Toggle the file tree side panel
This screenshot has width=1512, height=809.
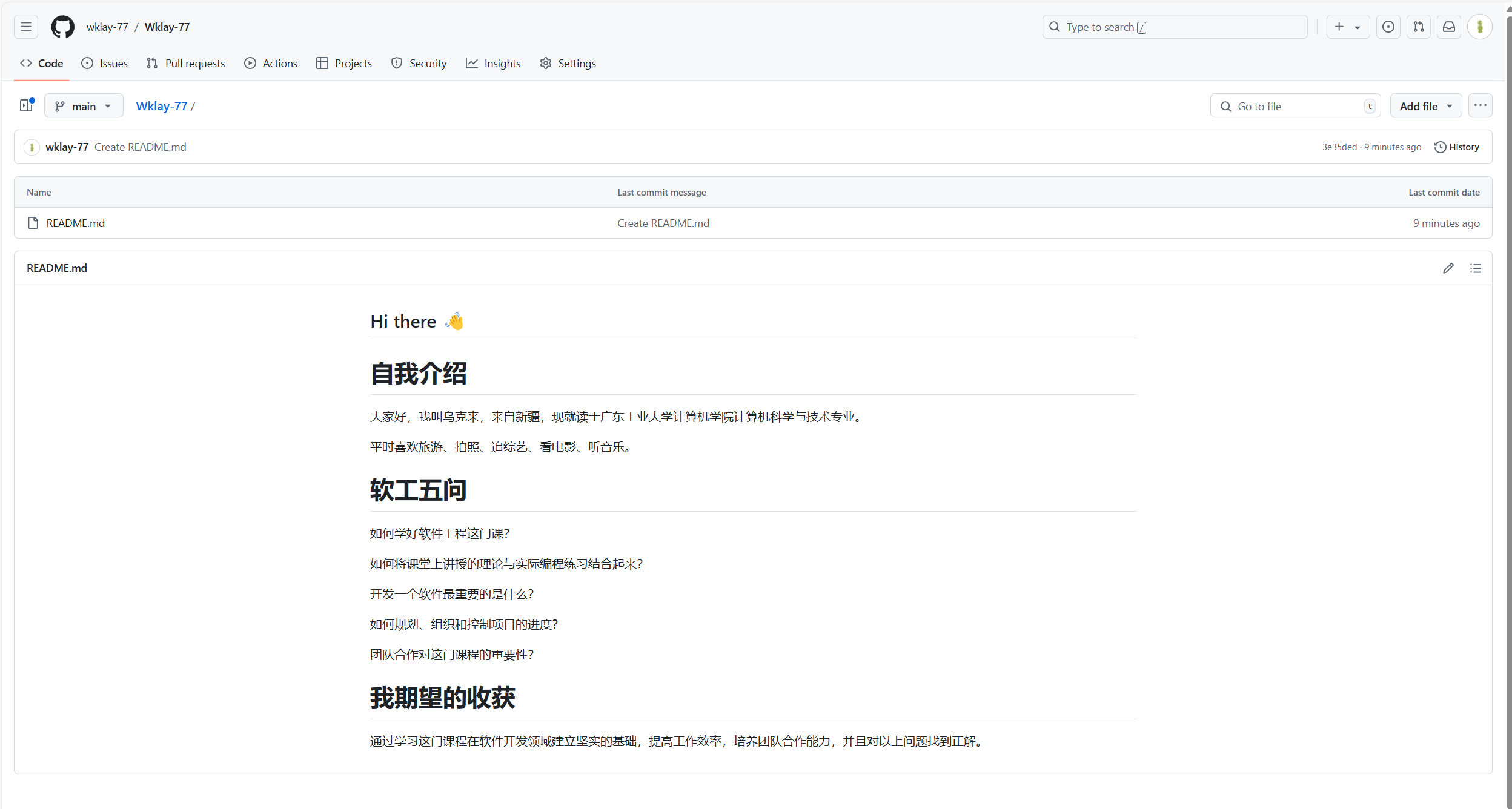[x=26, y=106]
